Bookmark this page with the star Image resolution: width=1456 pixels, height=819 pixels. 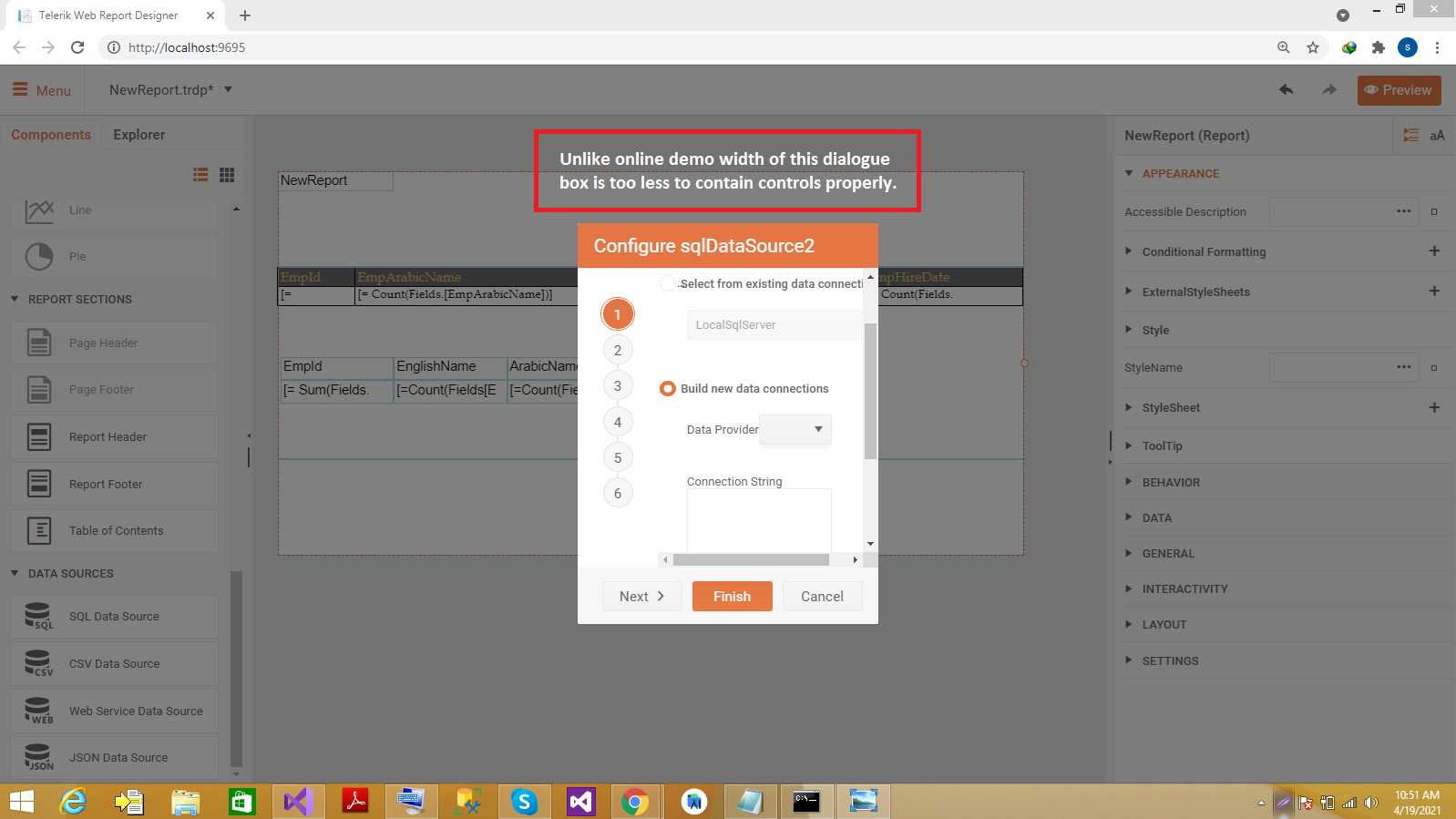[x=1313, y=47]
